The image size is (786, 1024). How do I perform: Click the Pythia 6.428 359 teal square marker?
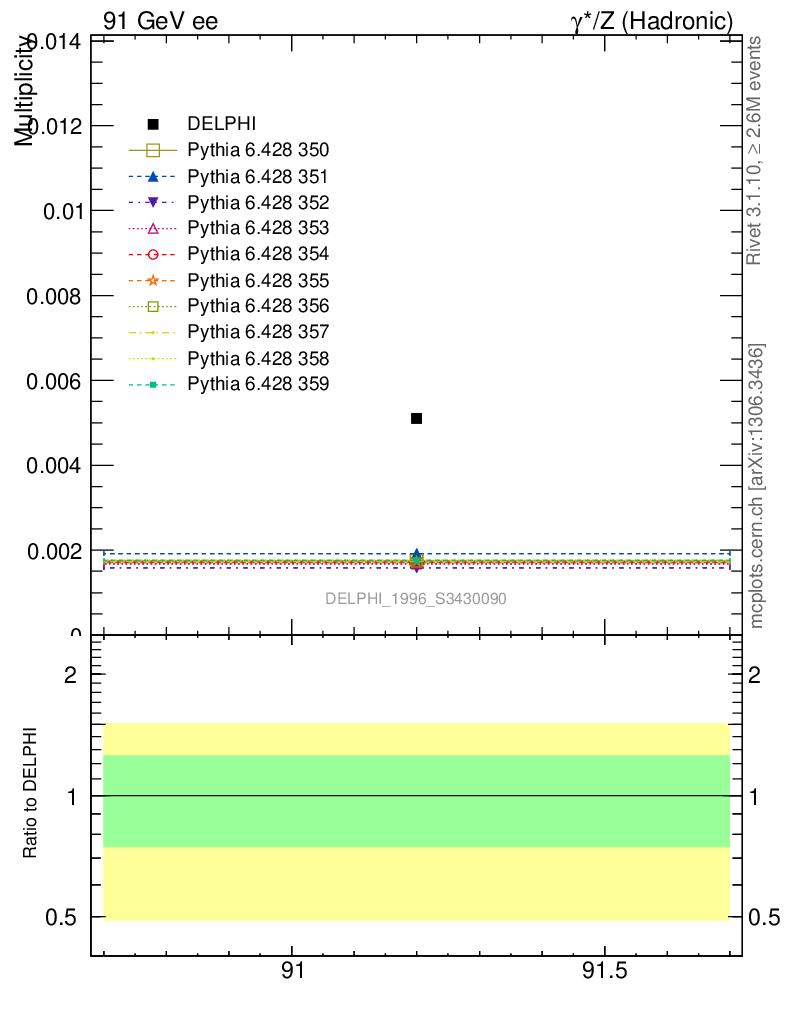click(x=153, y=385)
